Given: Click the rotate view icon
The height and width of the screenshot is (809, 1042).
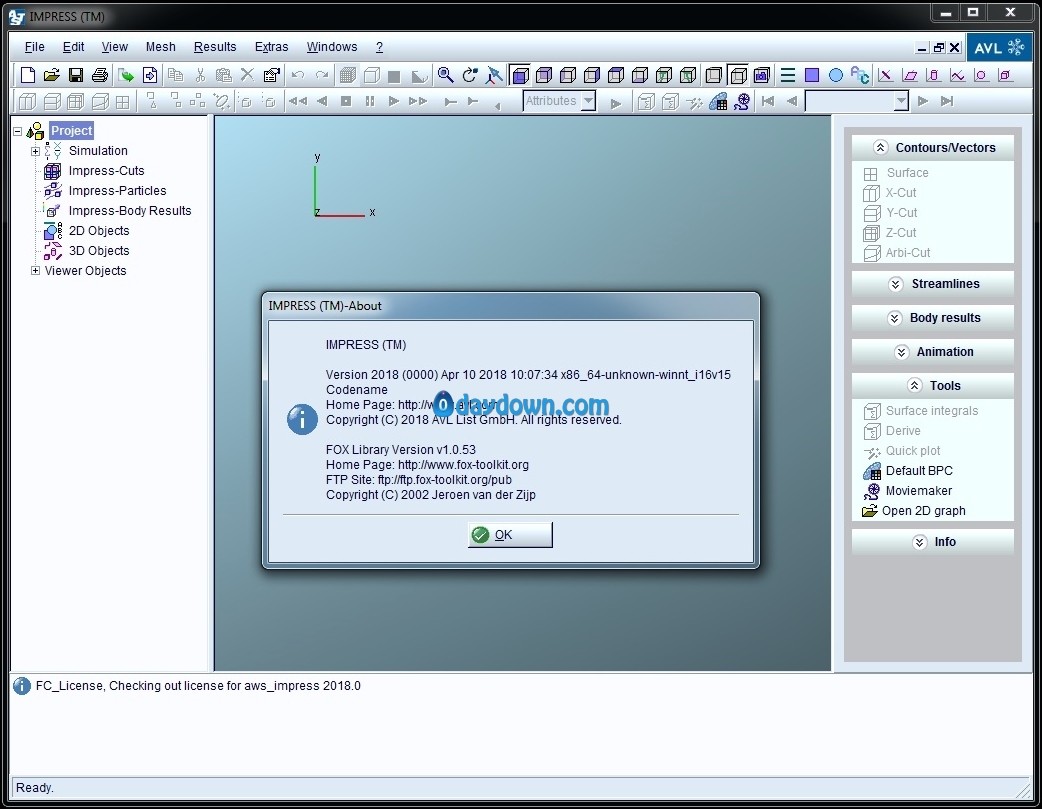Looking at the screenshot, I should pos(470,75).
